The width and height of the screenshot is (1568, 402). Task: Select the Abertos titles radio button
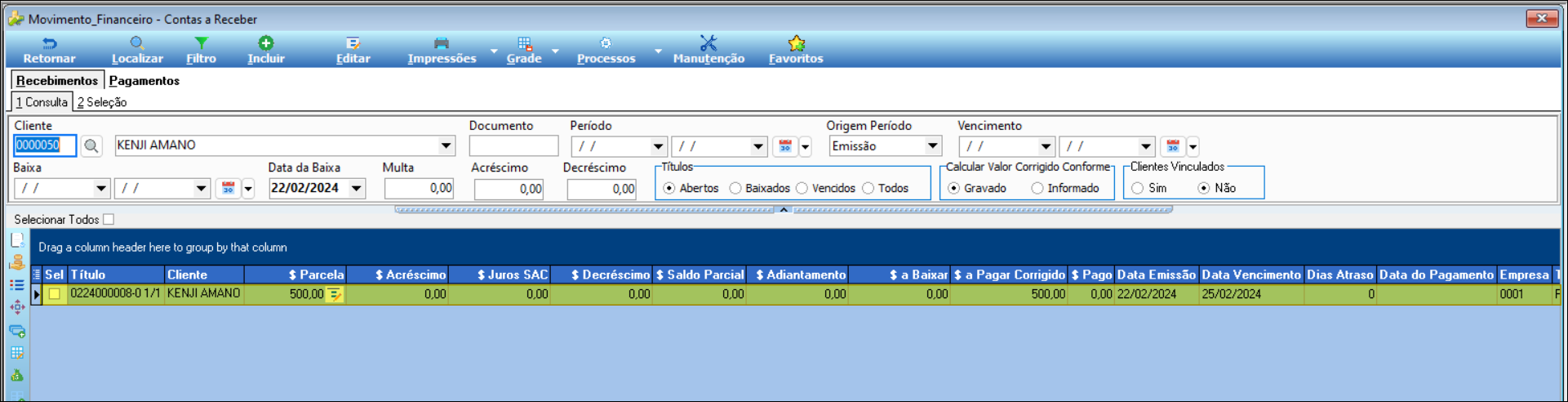669,189
